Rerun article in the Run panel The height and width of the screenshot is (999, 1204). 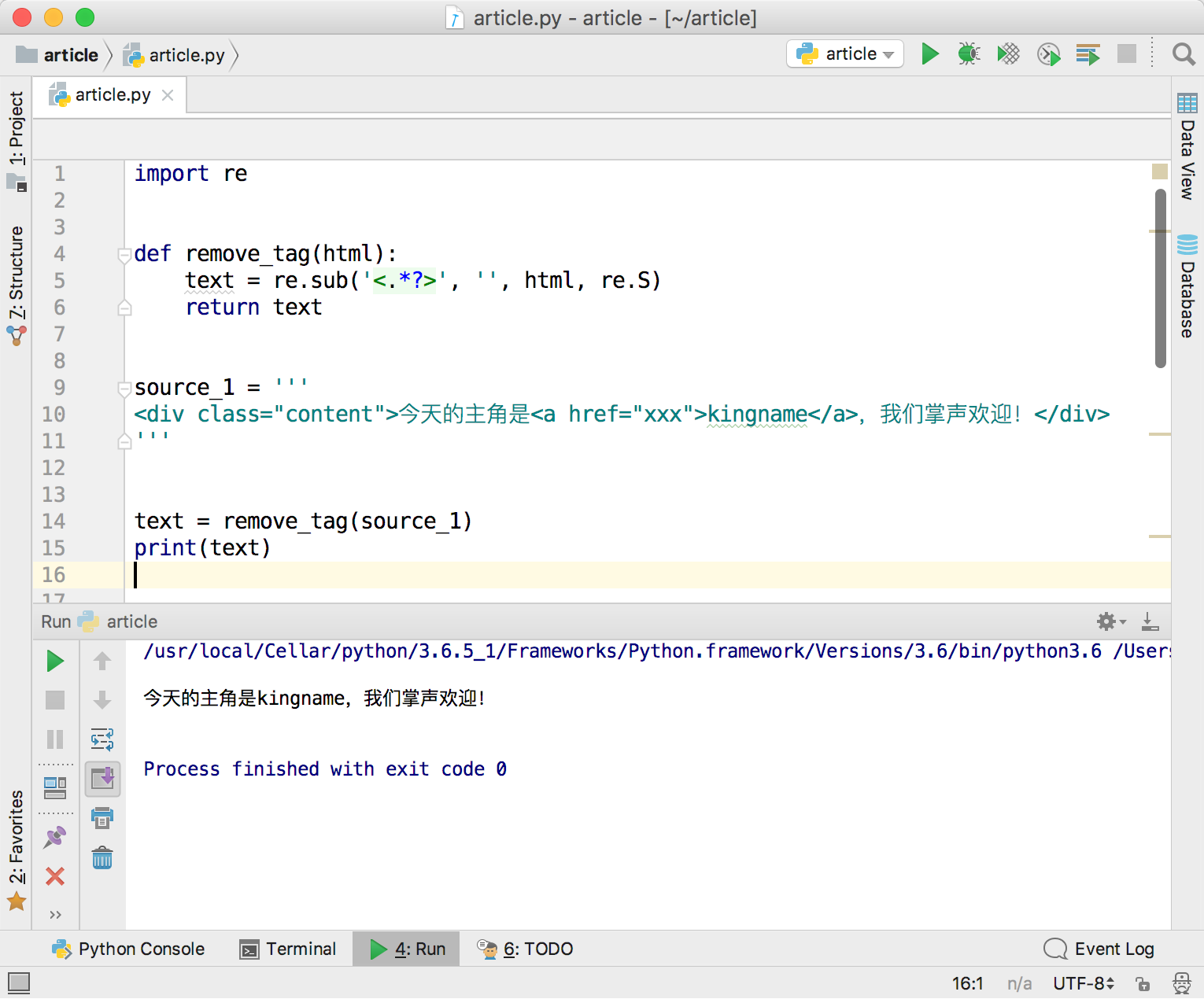coord(55,661)
